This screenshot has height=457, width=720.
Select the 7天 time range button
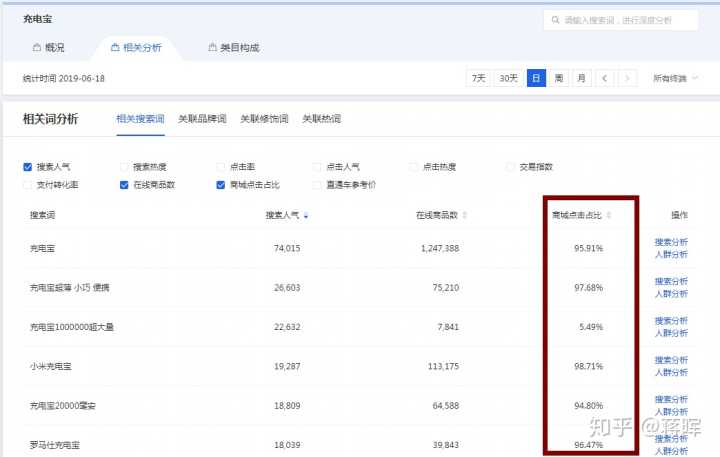tap(480, 78)
